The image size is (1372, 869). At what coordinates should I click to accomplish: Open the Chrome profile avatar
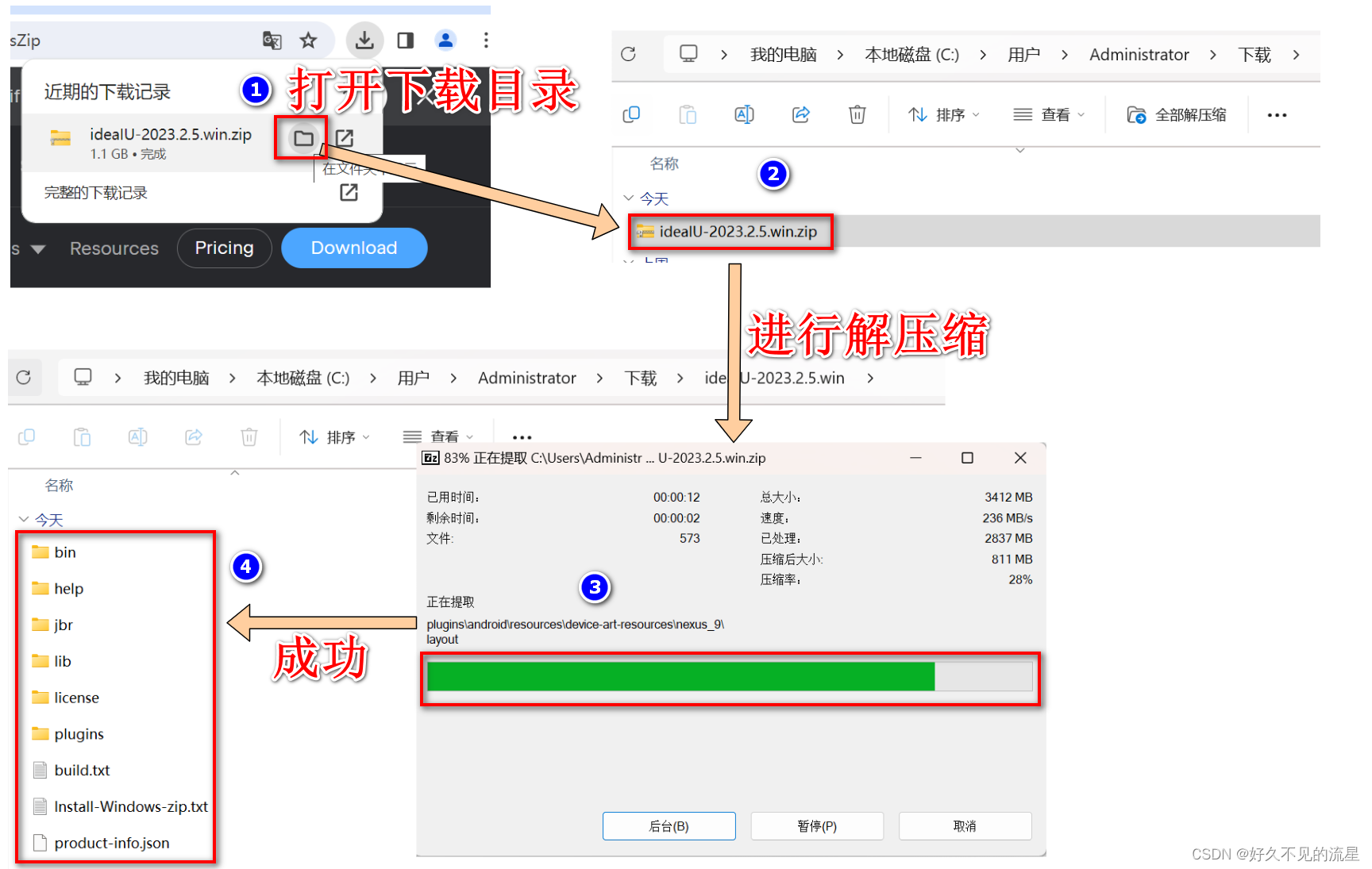click(x=446, y=40)
